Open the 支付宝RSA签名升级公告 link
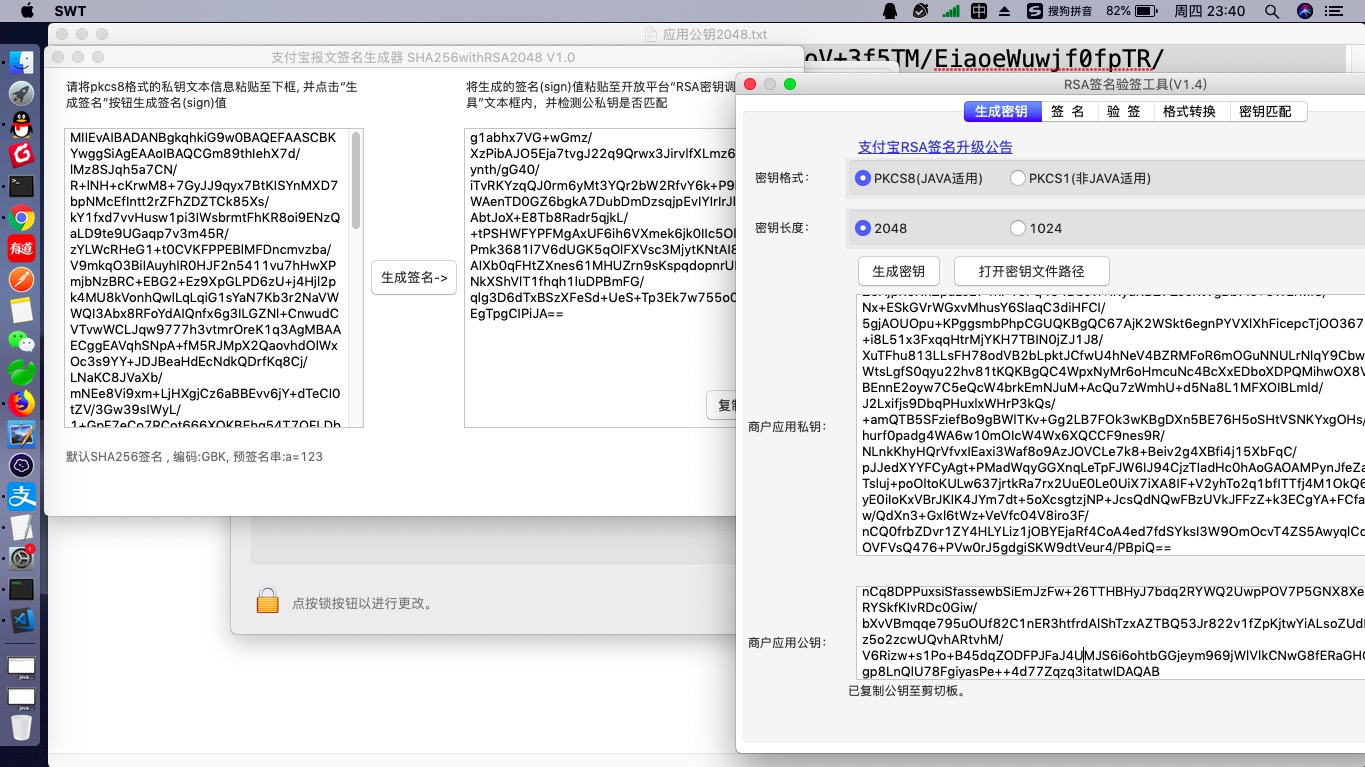The height and width of the screenshot is (767, 1365). click(935, 147)
